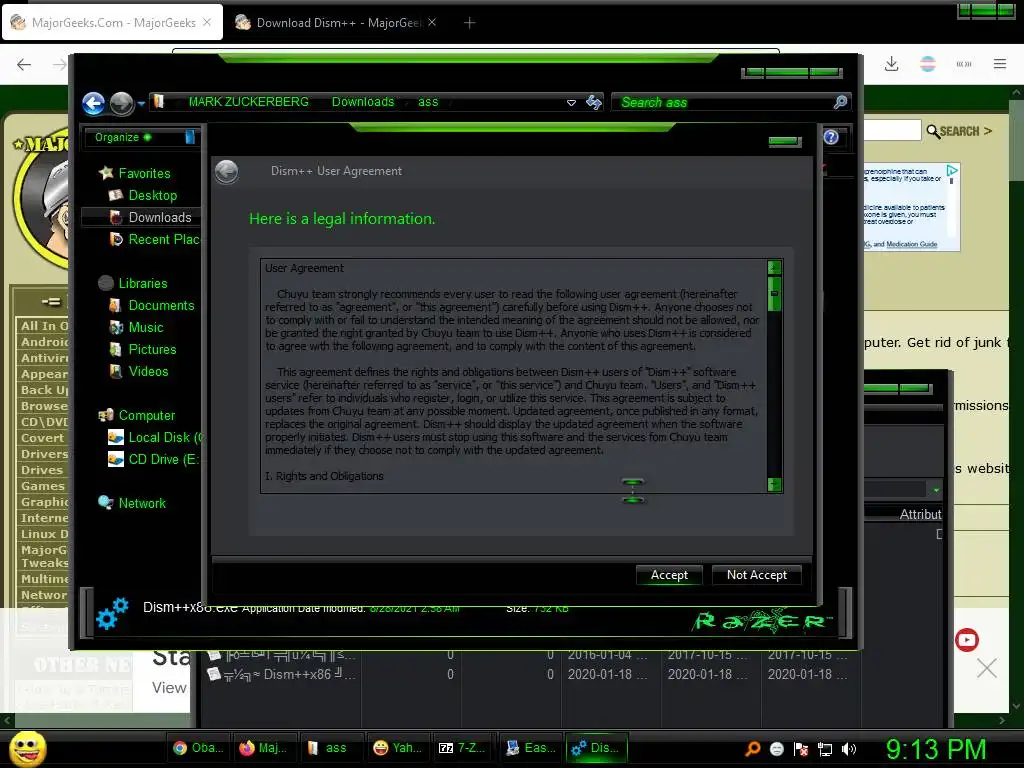Viewport: 1024px width, 768px height.
Task: Open Explorer's help question mark
Action: (831, 136)
